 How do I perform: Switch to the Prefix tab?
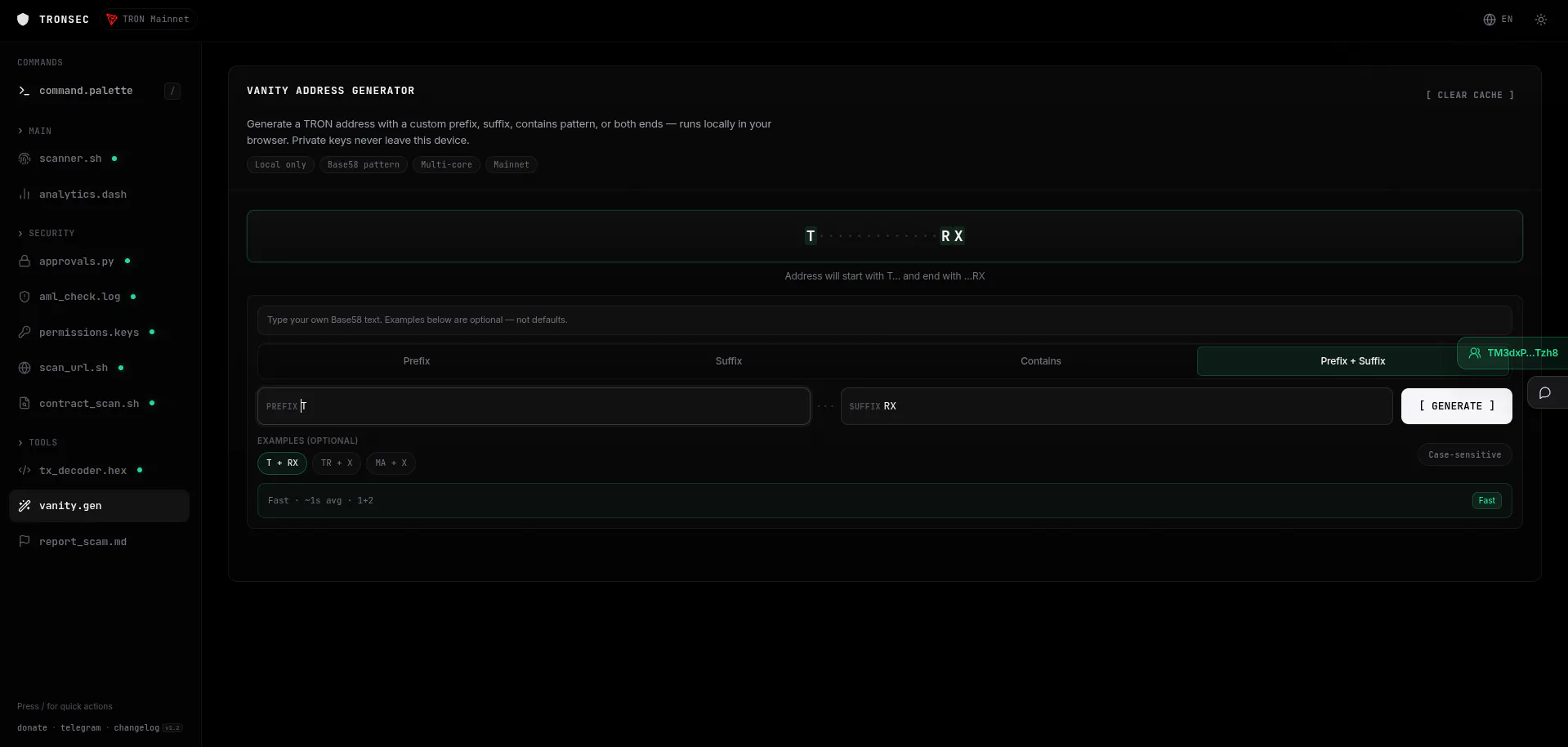(x=417, y=361)
